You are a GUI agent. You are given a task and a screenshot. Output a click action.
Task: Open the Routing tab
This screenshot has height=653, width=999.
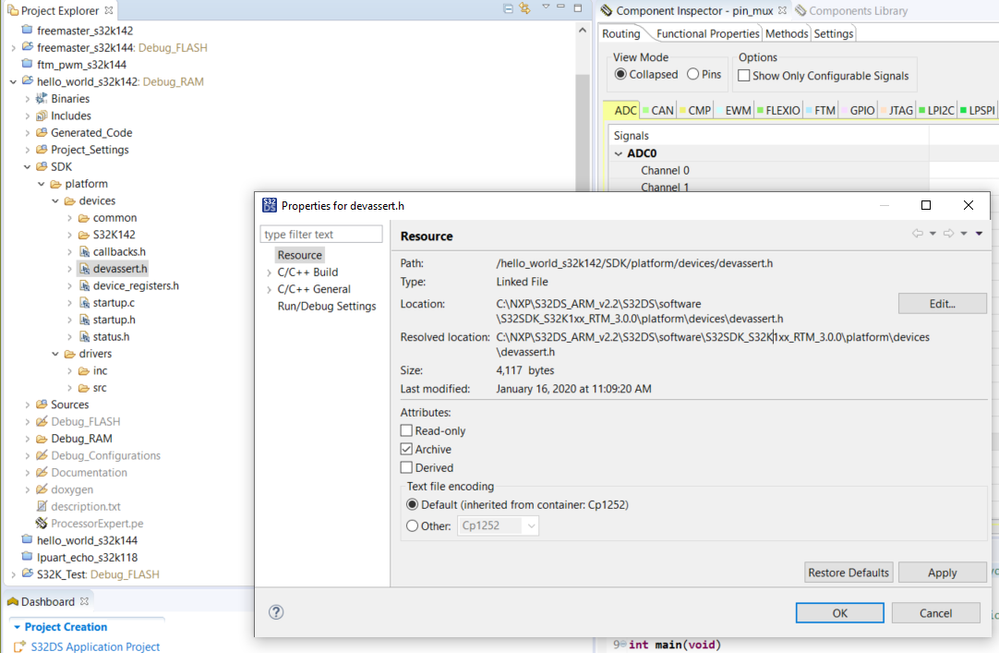pyautogui.click(x=621, y=34)
